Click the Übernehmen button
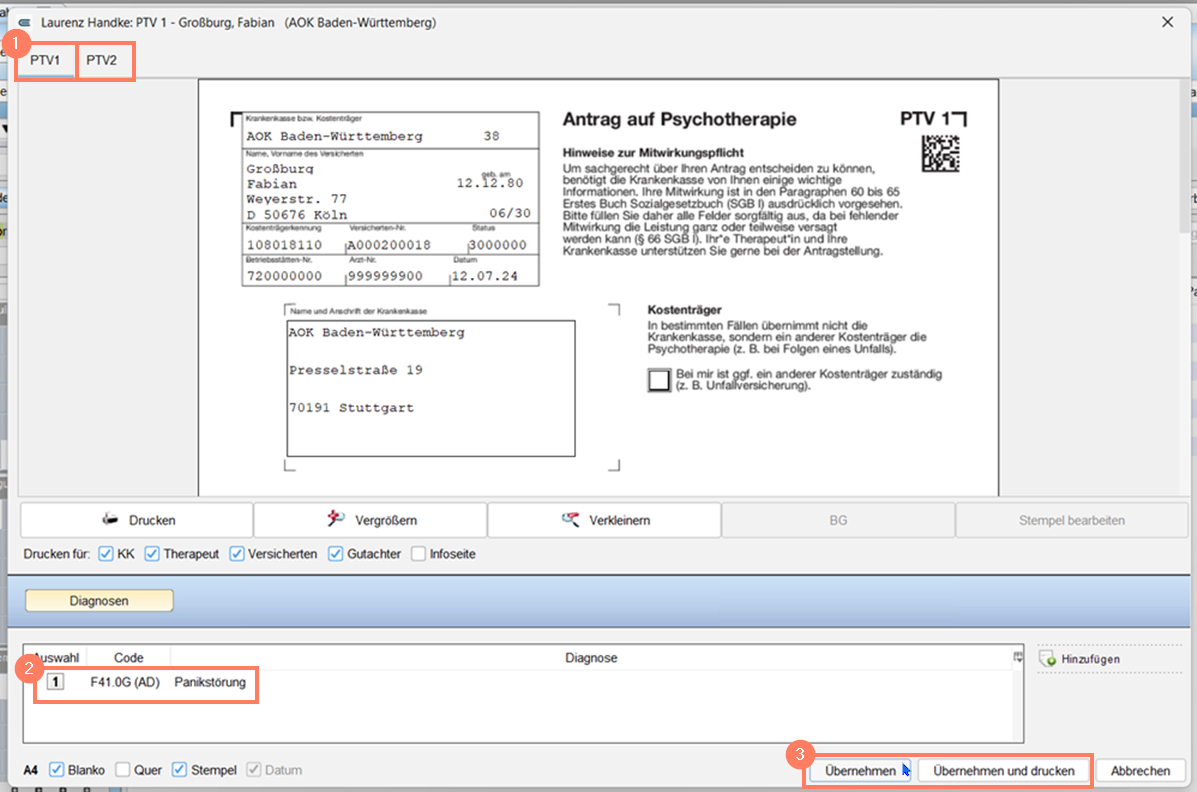 point(860,771)
